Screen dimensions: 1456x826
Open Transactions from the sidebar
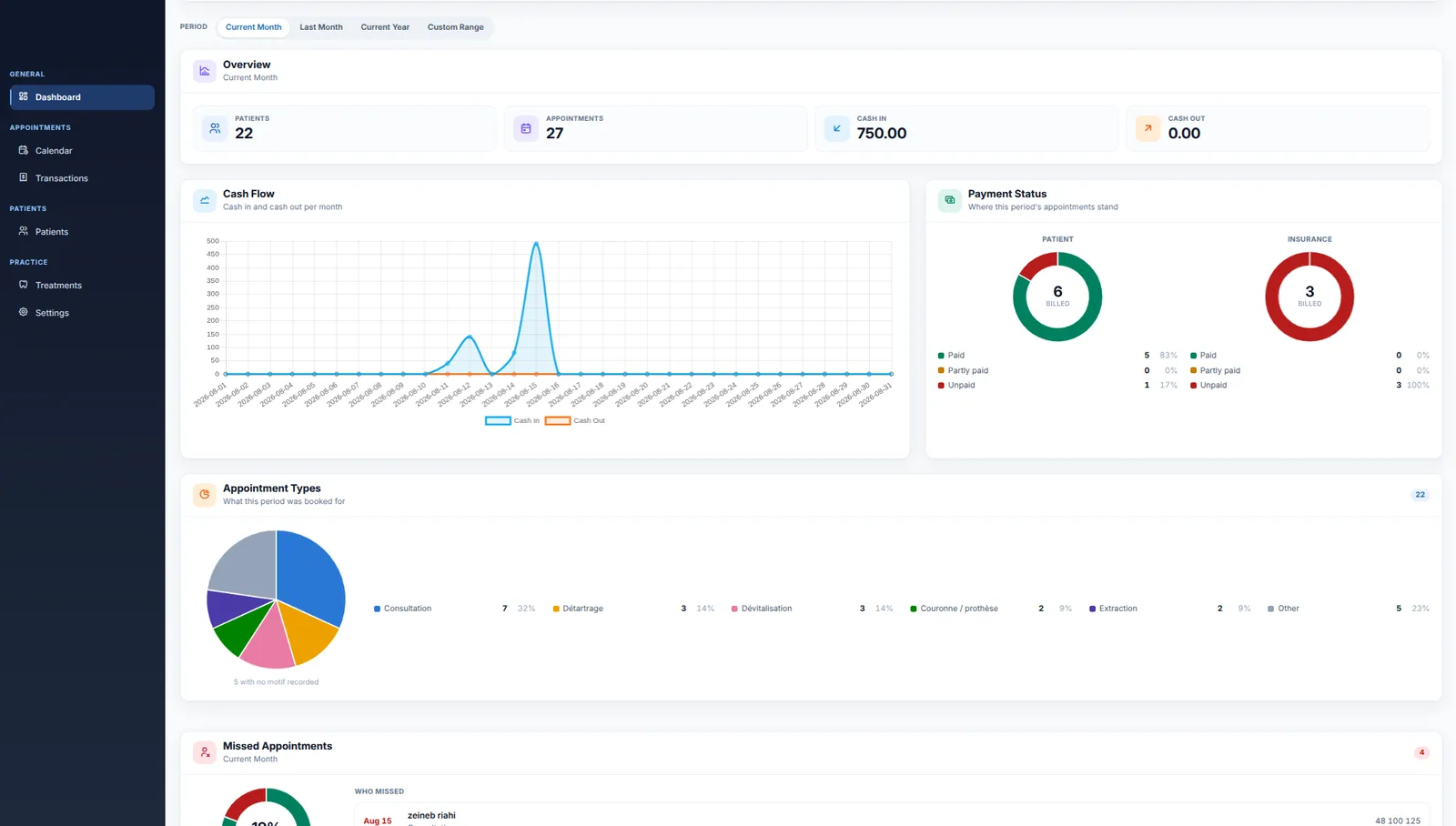point(82,178)
